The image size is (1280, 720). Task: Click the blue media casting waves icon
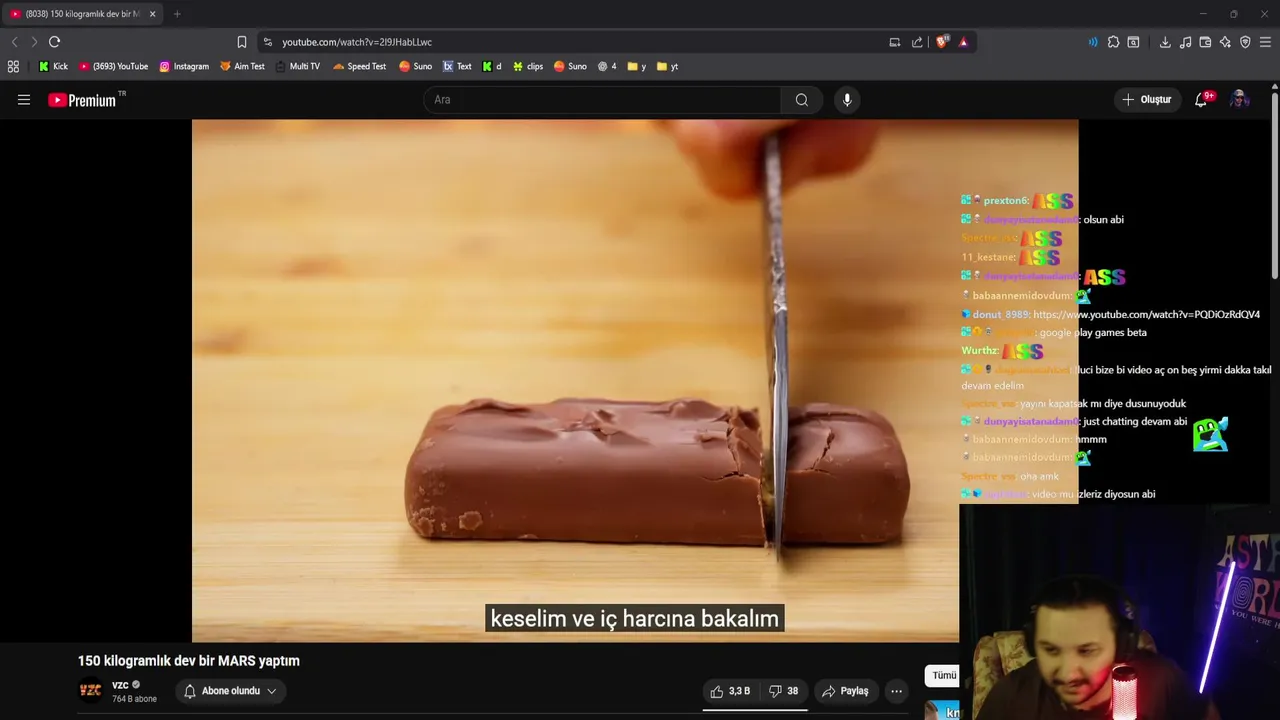pos(1093,42)
